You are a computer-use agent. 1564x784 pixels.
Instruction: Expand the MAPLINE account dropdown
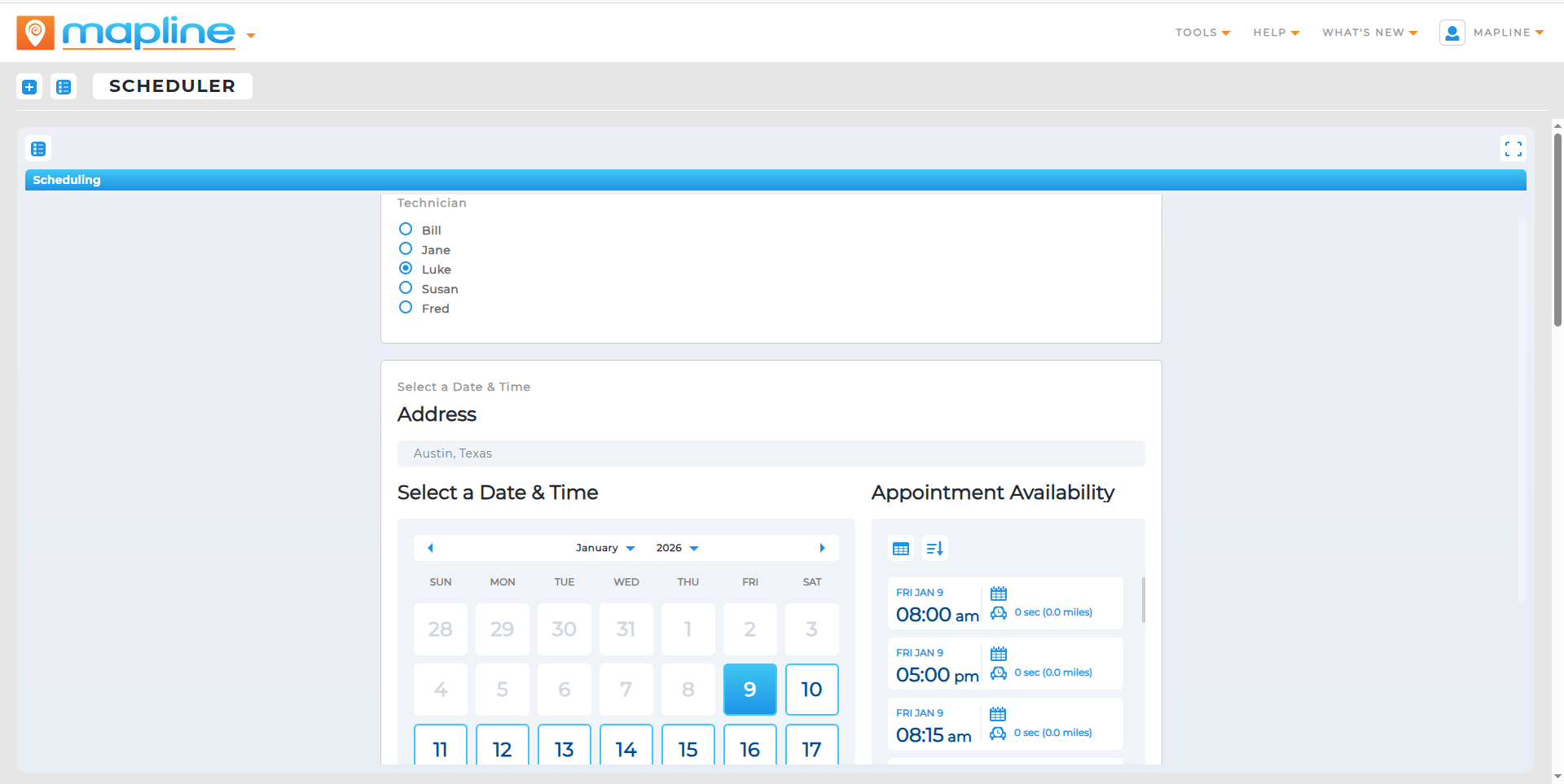(x=1508, y=33)
